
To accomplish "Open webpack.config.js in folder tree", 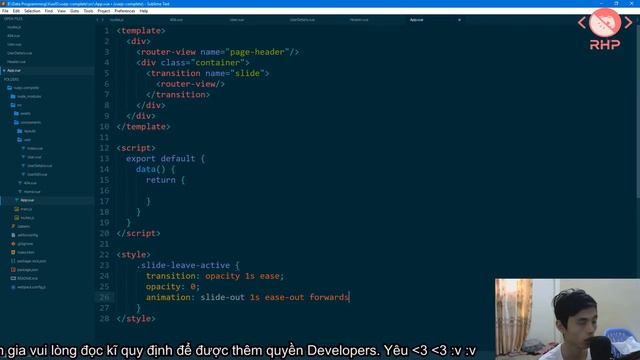I will pos(31,287).
